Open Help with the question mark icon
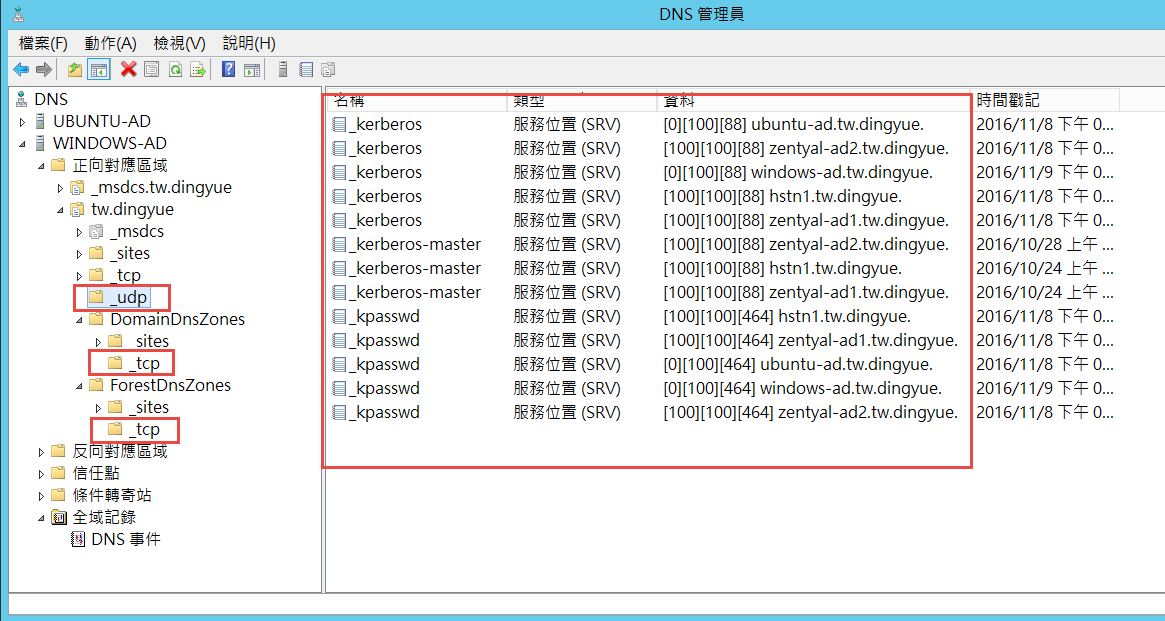Viewport: 1165px width, 621px height. click(227, 68)
